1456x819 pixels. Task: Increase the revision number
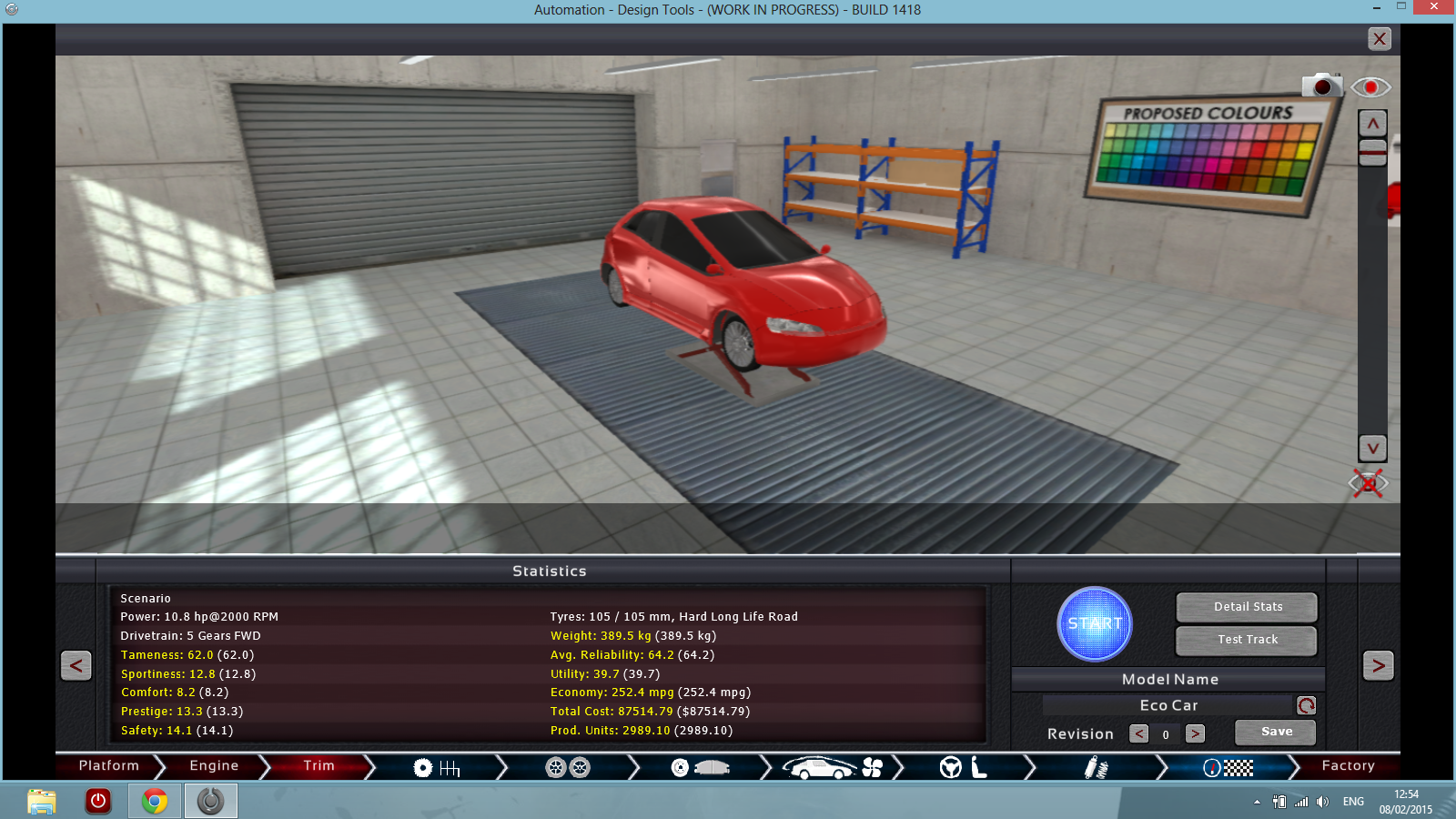1196,733
